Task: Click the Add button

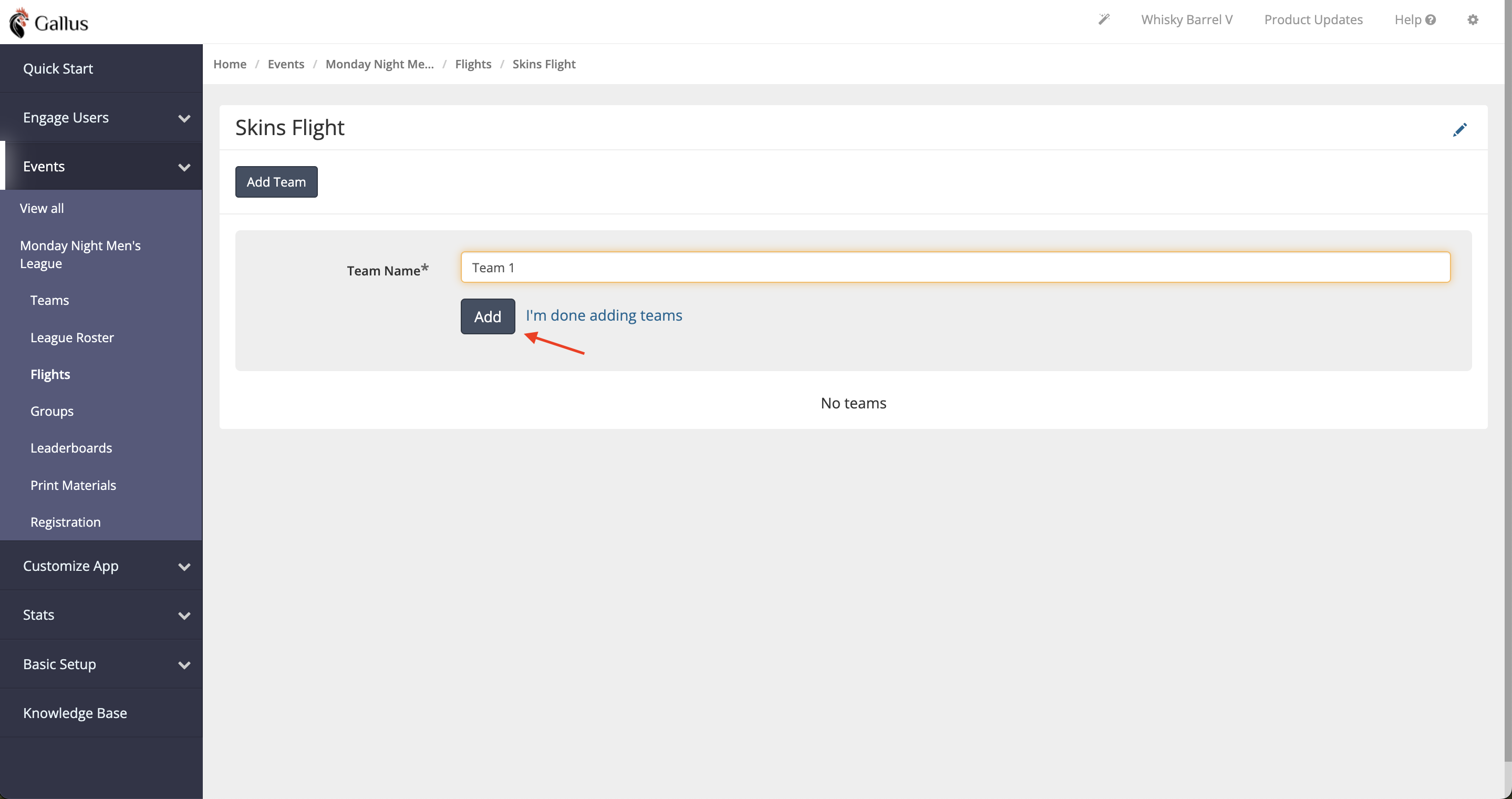Action: tap(488, 316)
